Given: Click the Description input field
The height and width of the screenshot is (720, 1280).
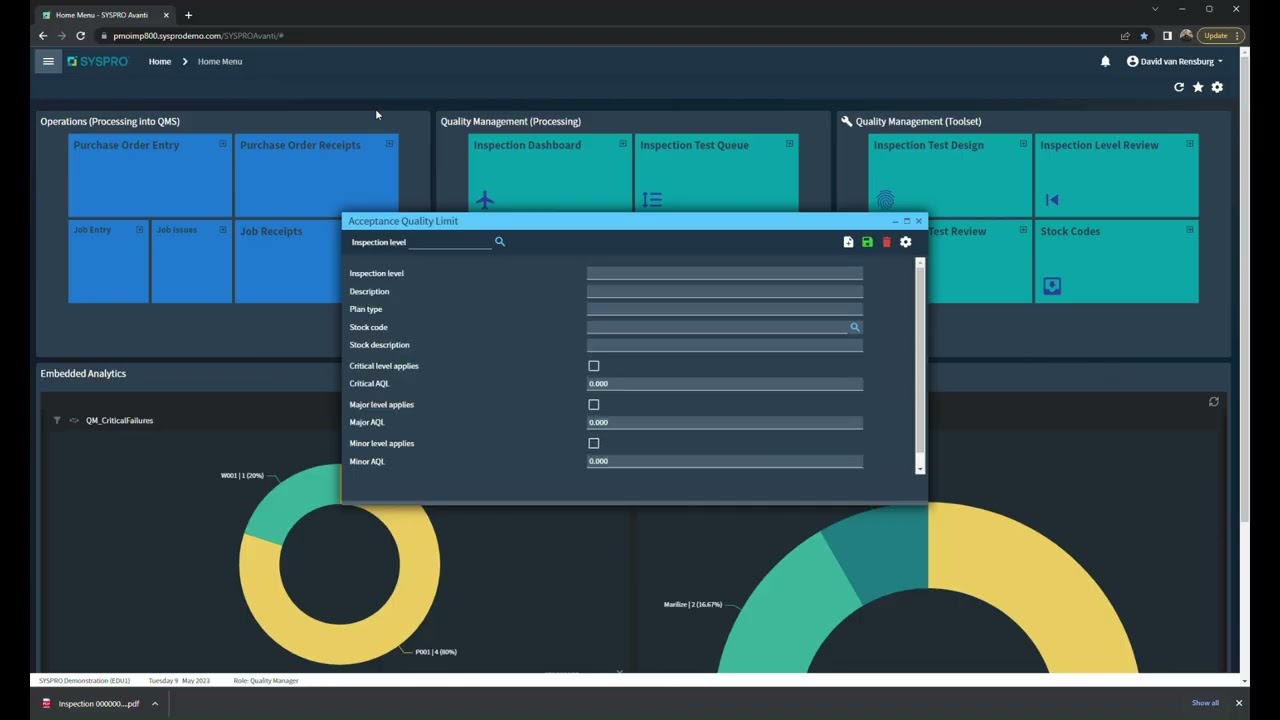Looking at the screenshot, I should (x=724, y=291).
